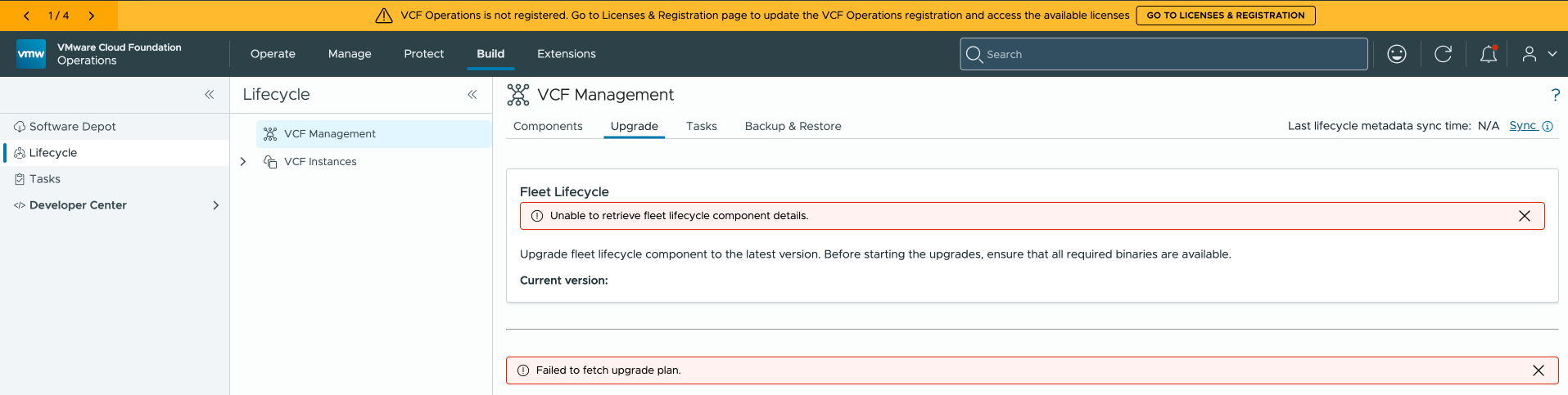The height and width of the screenshot is (395, 1568).
Task: Switch to Backup & Restore tab
Action: [x=793, y=126]
